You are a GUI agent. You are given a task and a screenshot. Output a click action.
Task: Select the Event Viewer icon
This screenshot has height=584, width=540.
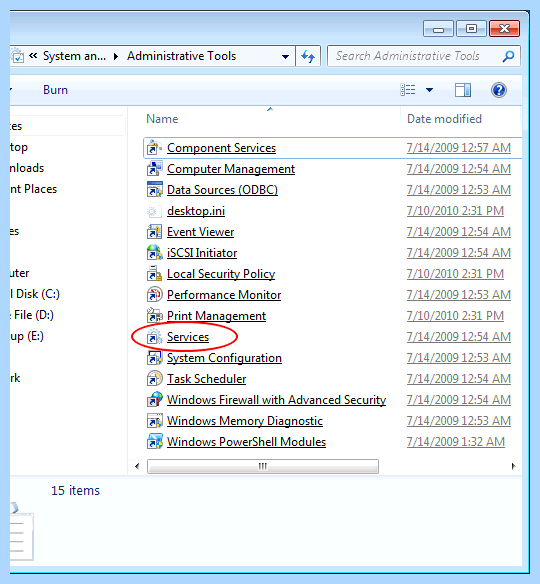click(154, 232)
